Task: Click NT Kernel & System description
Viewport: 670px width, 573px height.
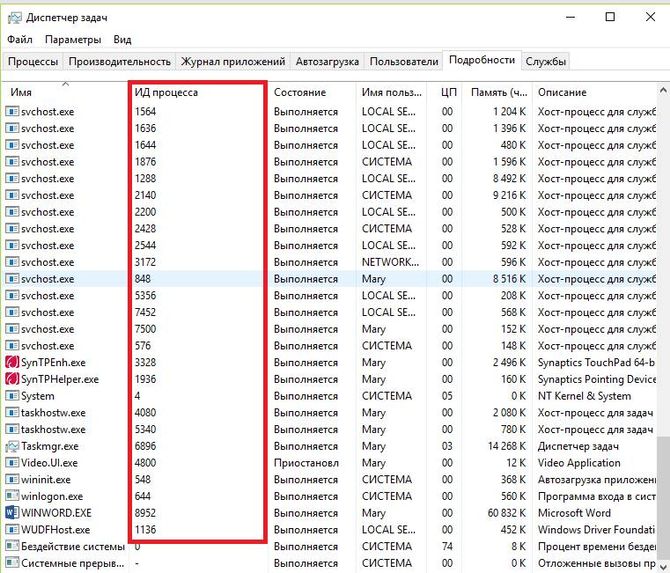Action: point(584,396)
